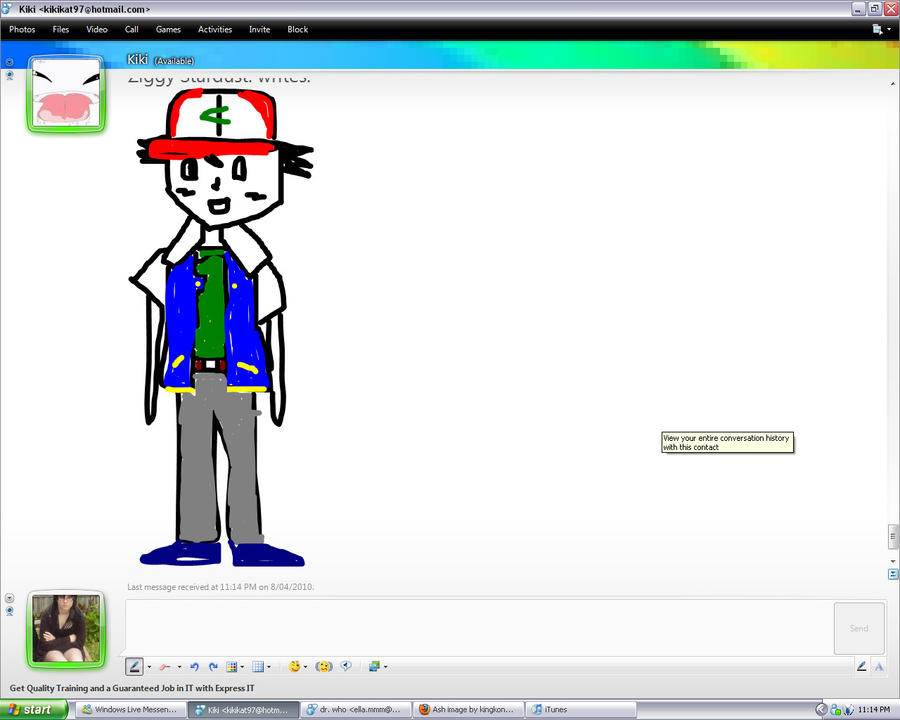Click the 11:14 PM taskbar clock
Image resolution: width=900 pixels, height=720 pixels.
click(x=874, y=710)
